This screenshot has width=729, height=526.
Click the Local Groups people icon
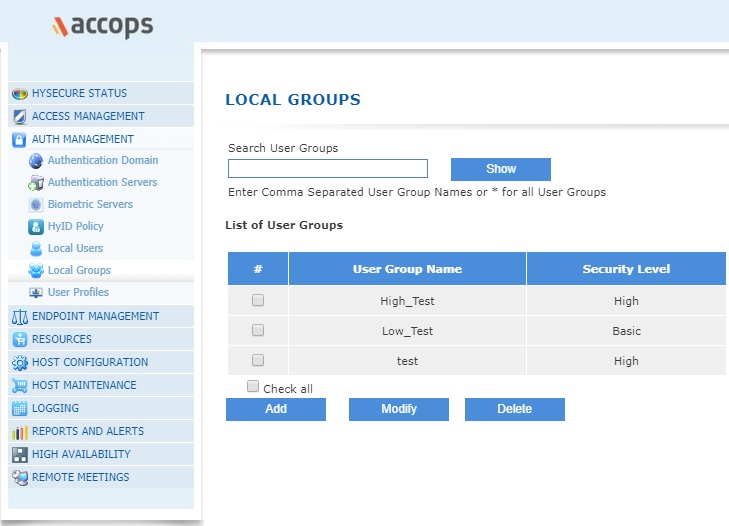coord(36,270)
